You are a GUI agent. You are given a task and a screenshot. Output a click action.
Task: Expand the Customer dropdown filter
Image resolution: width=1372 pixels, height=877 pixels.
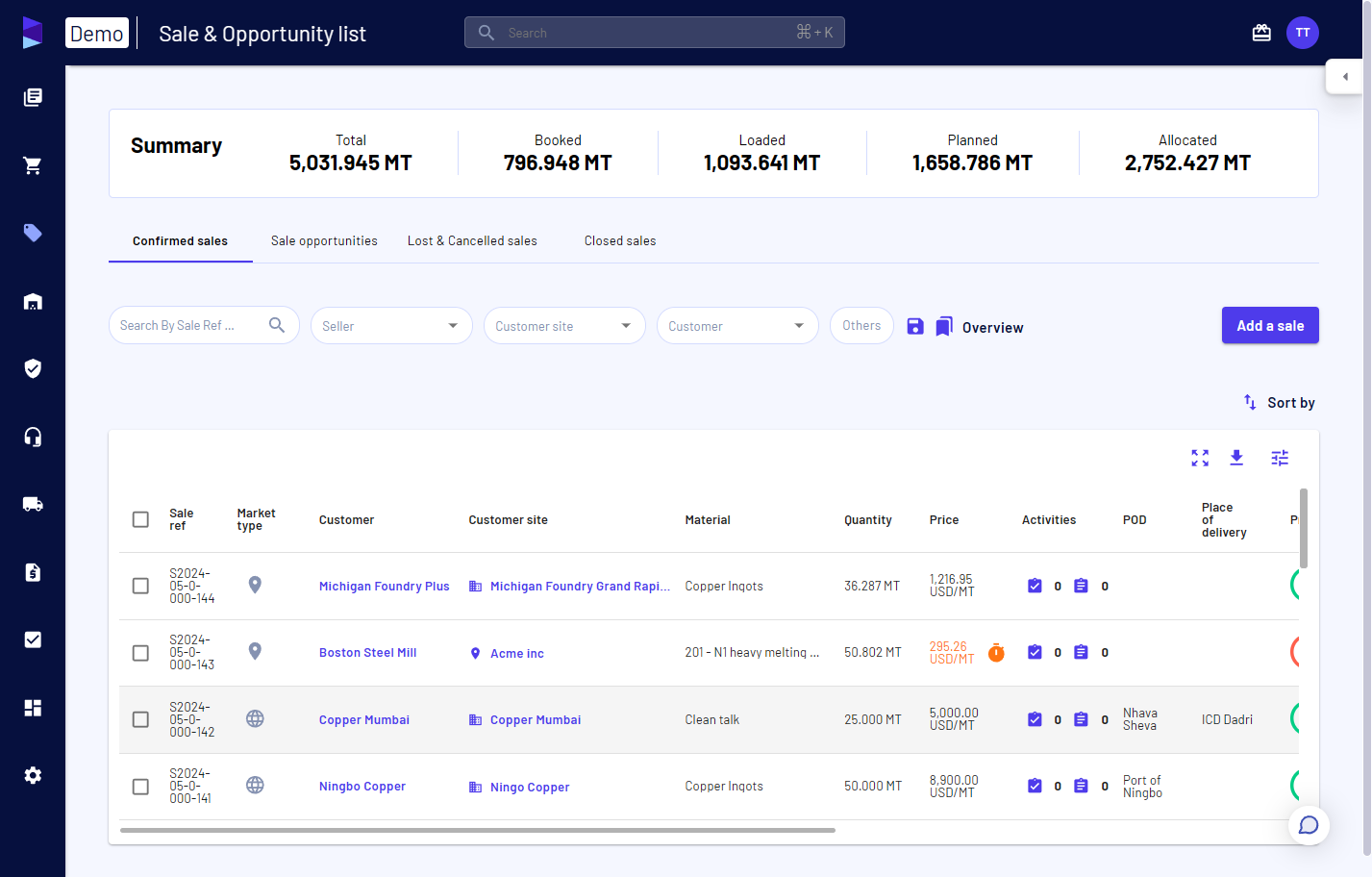(x=737, y=326)
